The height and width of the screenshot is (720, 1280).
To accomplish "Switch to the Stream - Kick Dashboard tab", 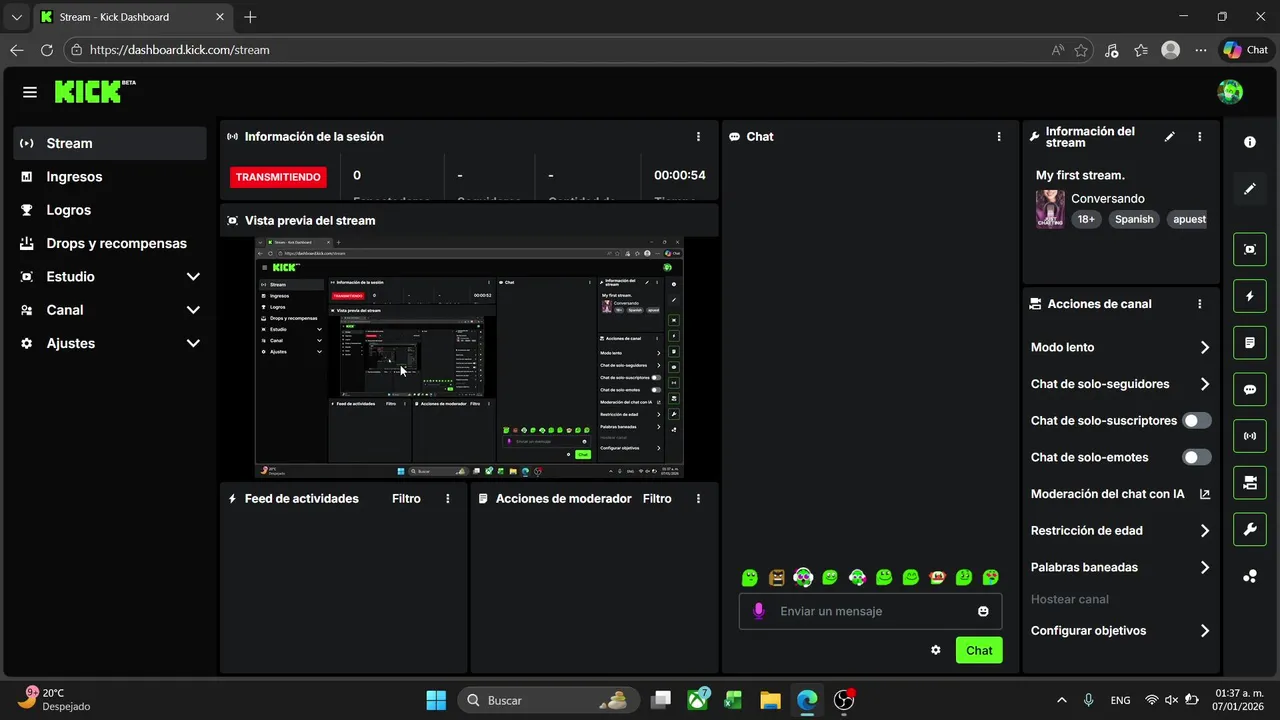I will pos(133,17).
